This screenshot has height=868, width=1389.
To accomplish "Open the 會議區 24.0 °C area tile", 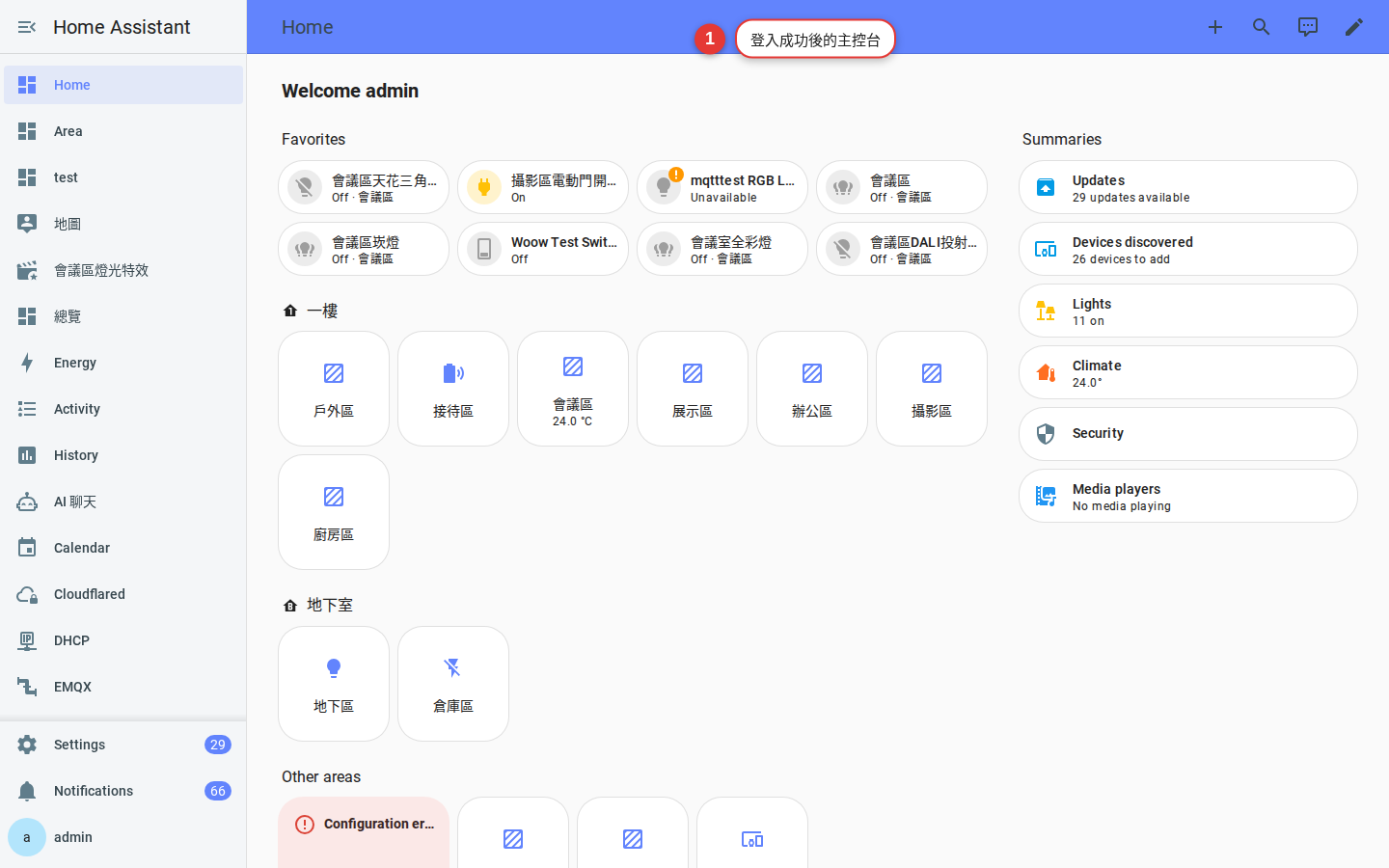I will 573,389.
